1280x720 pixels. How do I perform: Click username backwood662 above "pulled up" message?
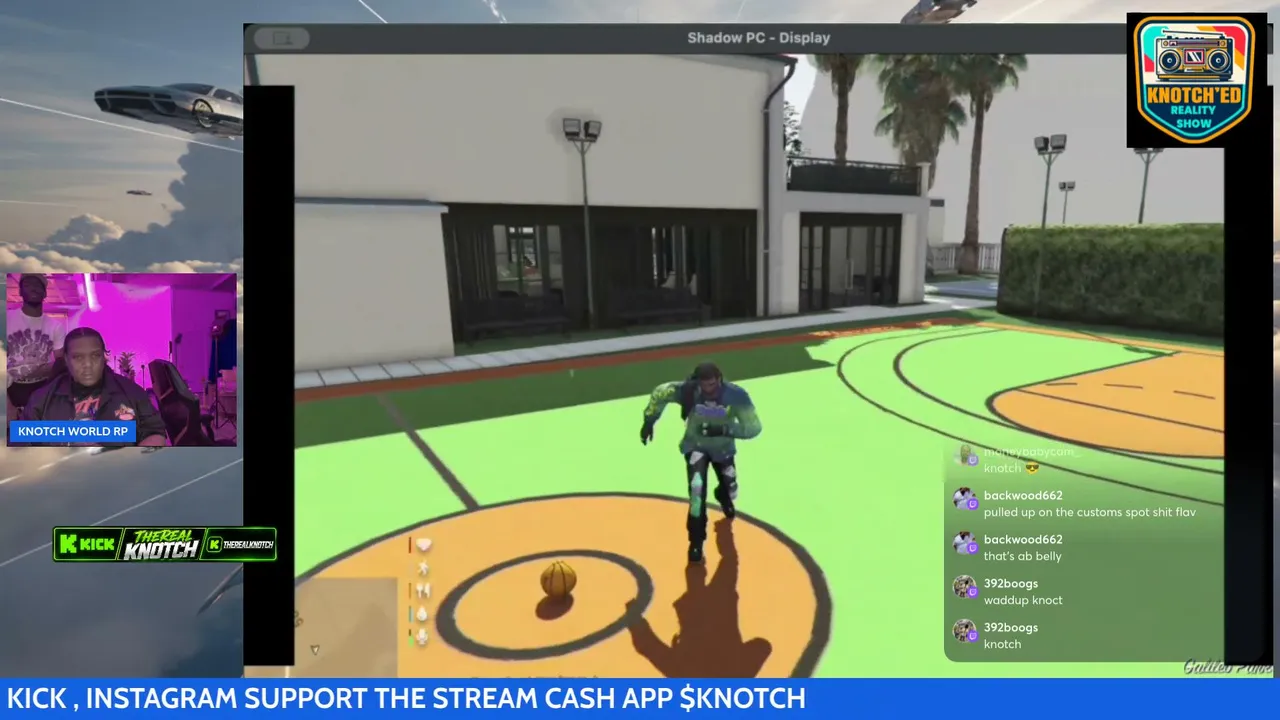(x=1023, y=496)
